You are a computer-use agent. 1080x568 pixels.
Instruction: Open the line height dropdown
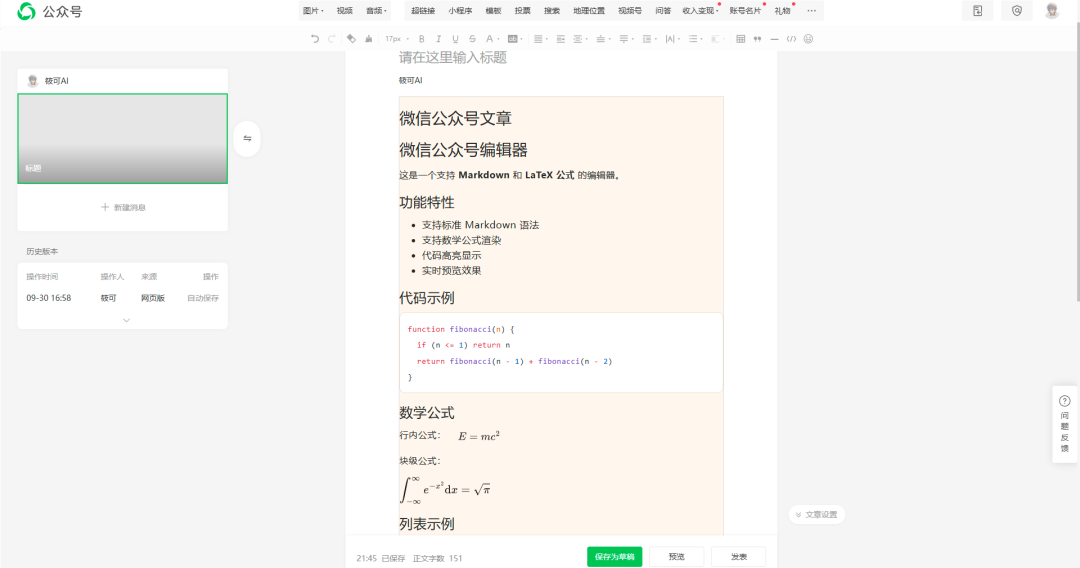click(x=649, y=39)
